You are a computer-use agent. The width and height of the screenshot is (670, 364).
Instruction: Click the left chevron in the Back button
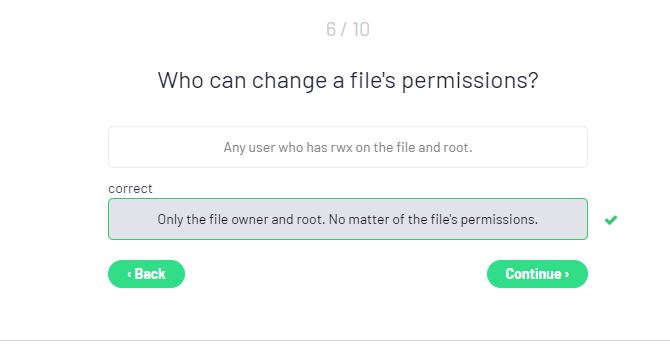click(x=129, y=274)
